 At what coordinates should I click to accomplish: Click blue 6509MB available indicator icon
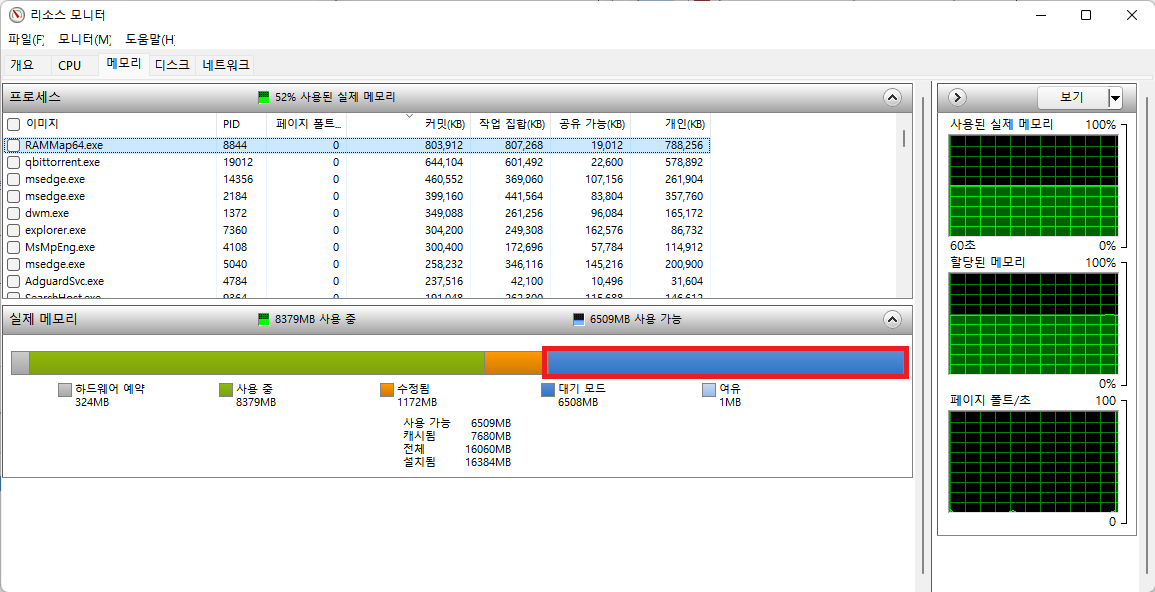(x=579, y=320)
